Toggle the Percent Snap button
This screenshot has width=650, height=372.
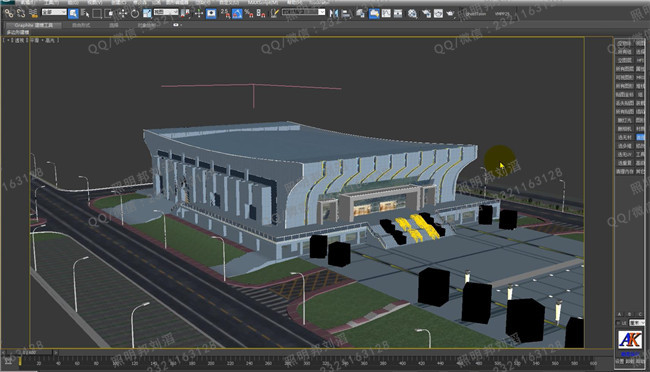coord(249,13)
